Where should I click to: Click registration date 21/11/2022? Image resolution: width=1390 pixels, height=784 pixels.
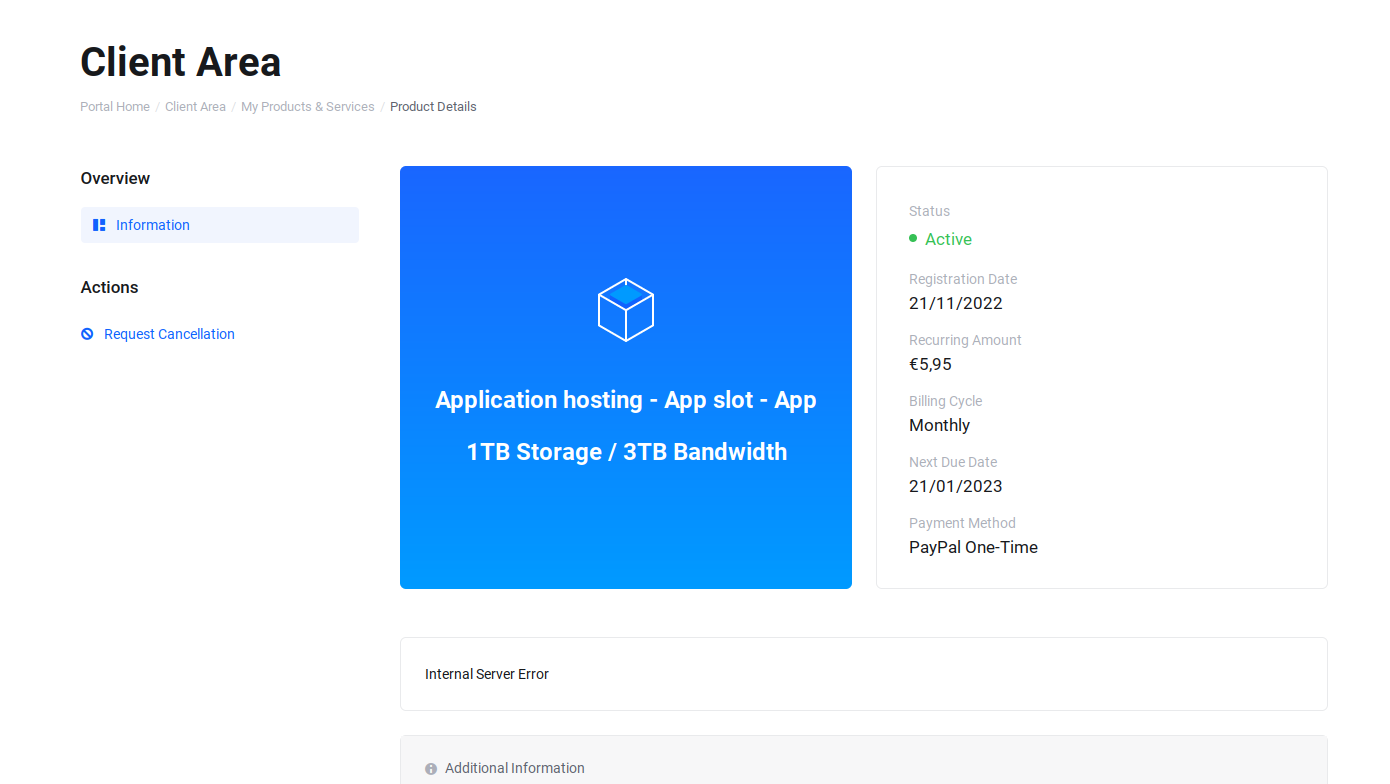(956, 303)
